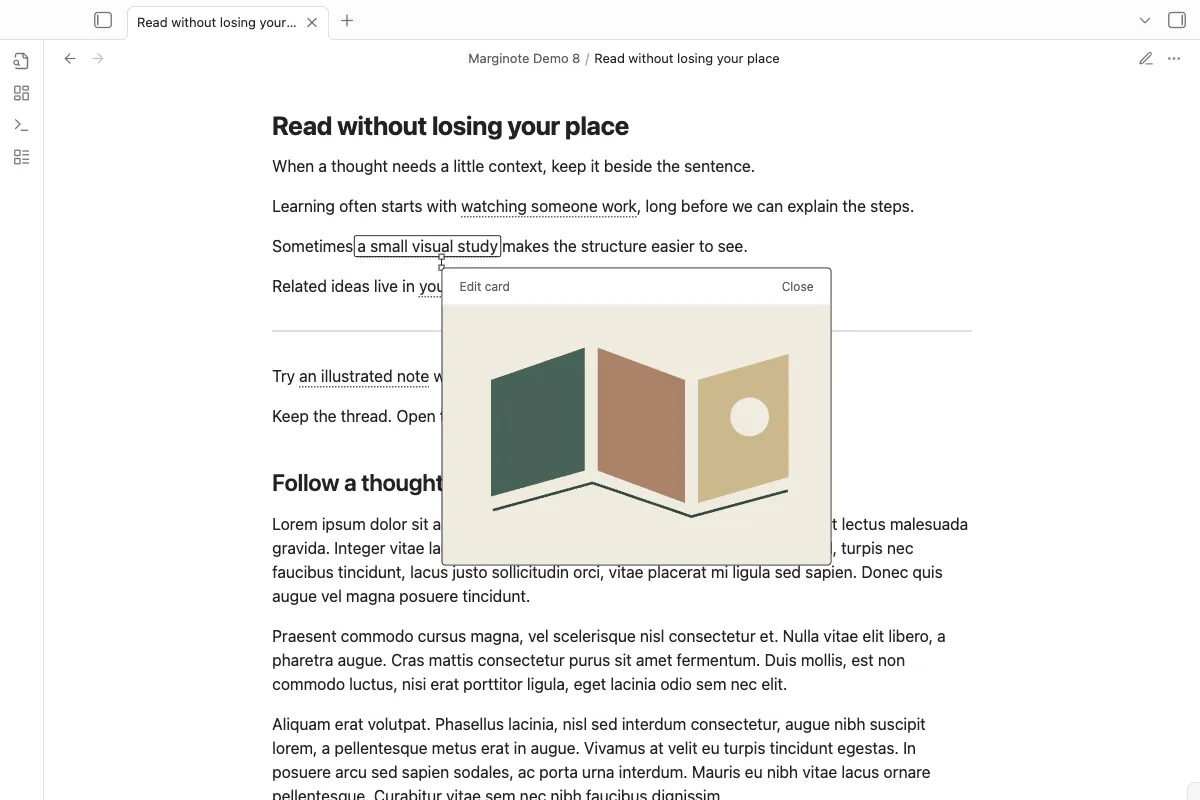Open the new tab plus icon
Screen dimensions: 1200x800
[347, 20]
